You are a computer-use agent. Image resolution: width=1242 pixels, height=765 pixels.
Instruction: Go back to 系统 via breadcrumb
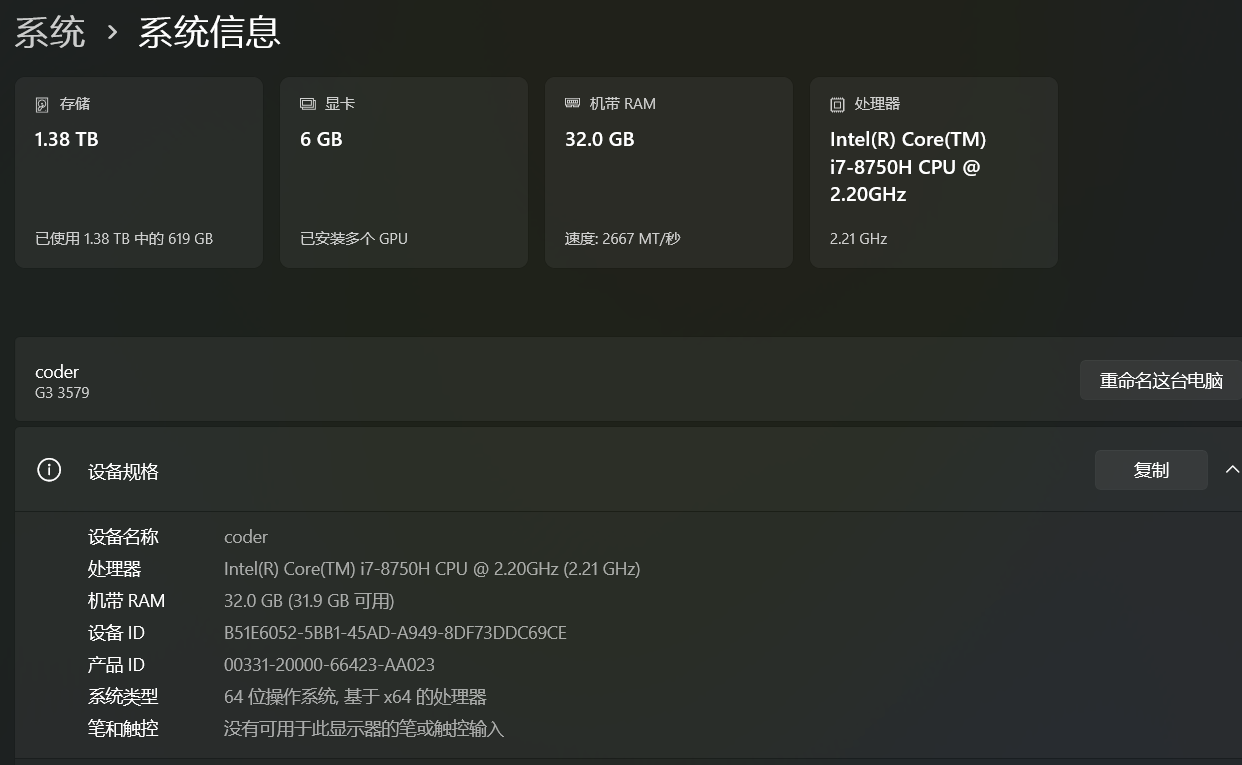coord(50,32)
